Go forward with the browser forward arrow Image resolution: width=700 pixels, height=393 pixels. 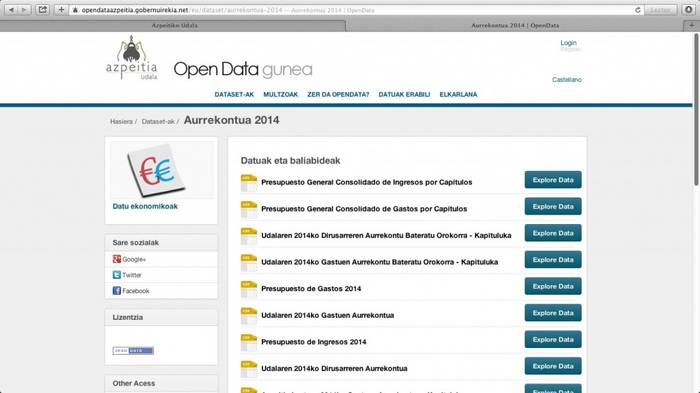[24, 9]
